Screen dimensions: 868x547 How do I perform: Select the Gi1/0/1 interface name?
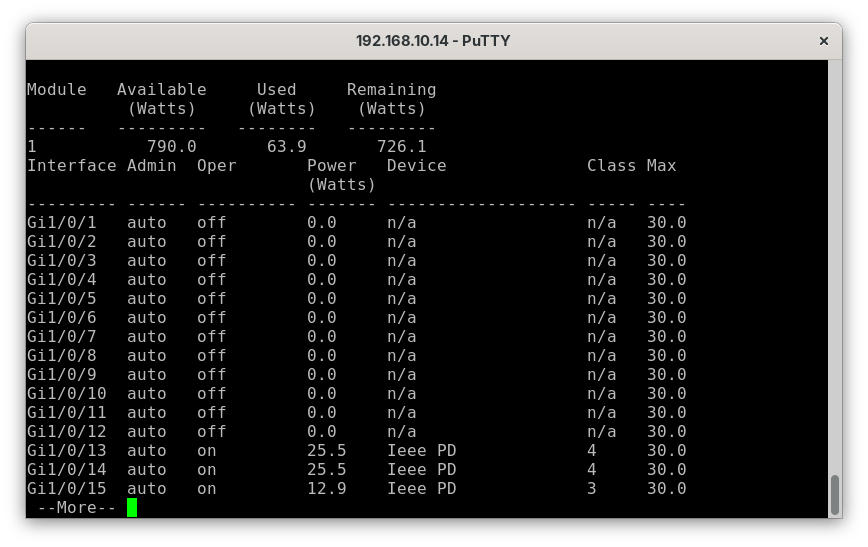(x=61, y=223)
